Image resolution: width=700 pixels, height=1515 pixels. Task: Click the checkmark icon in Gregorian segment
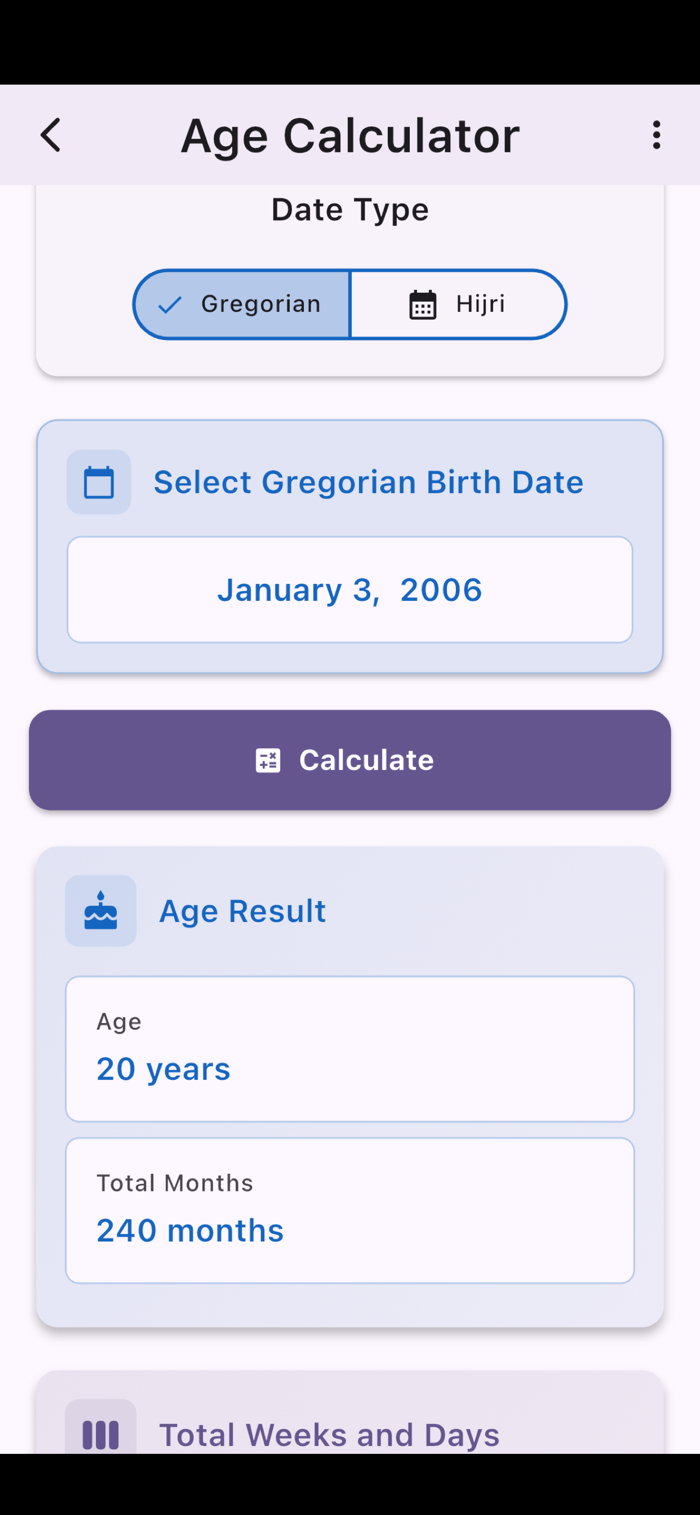click(x=170, y=305)
